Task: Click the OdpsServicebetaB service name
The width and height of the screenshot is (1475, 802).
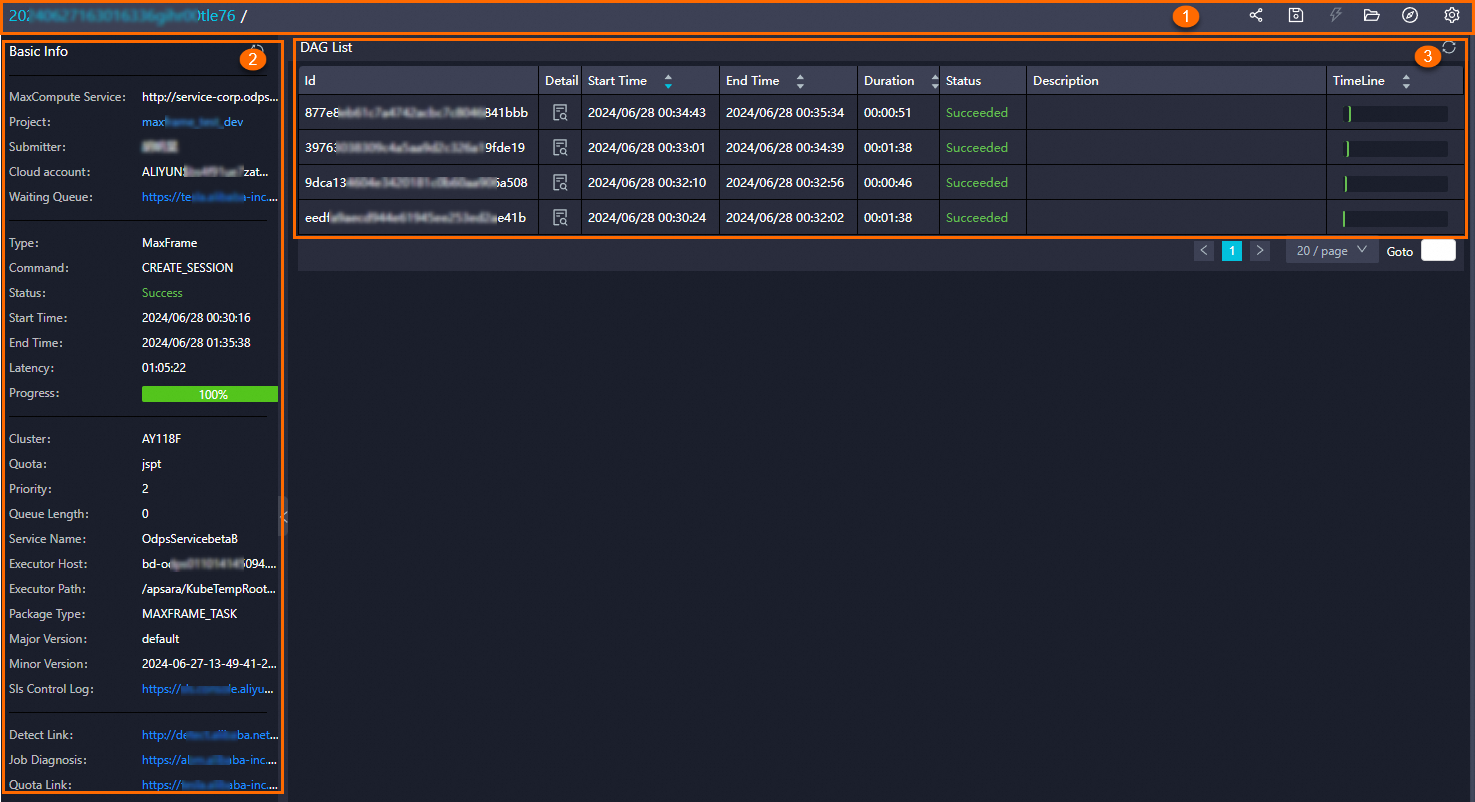Action: coord(190,539)
